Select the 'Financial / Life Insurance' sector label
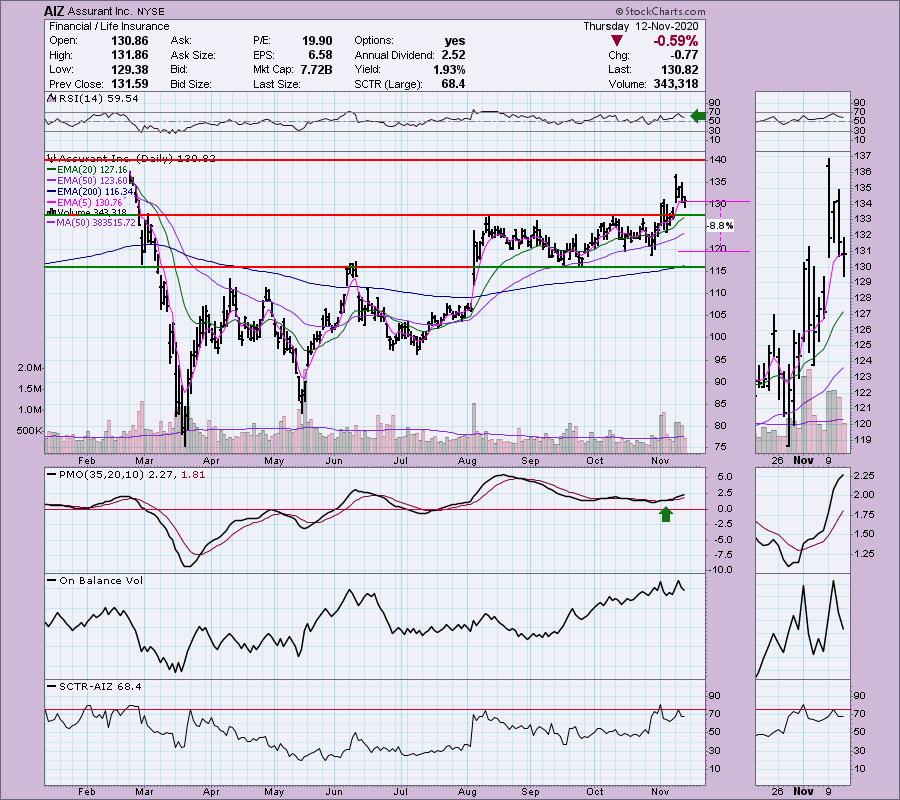The width and height of the screenshot is (900, 800). pyautogui.click(x=109, y=26)
